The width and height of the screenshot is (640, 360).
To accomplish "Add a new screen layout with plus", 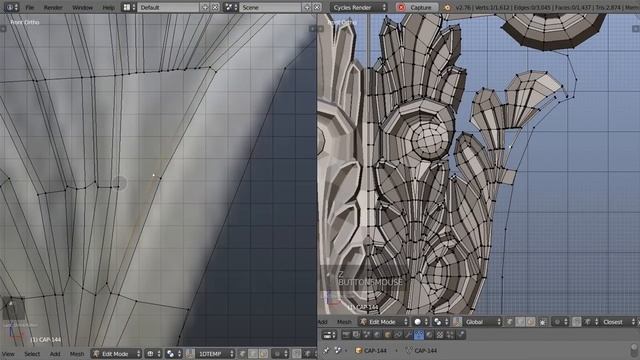I will tap(205, 7).
